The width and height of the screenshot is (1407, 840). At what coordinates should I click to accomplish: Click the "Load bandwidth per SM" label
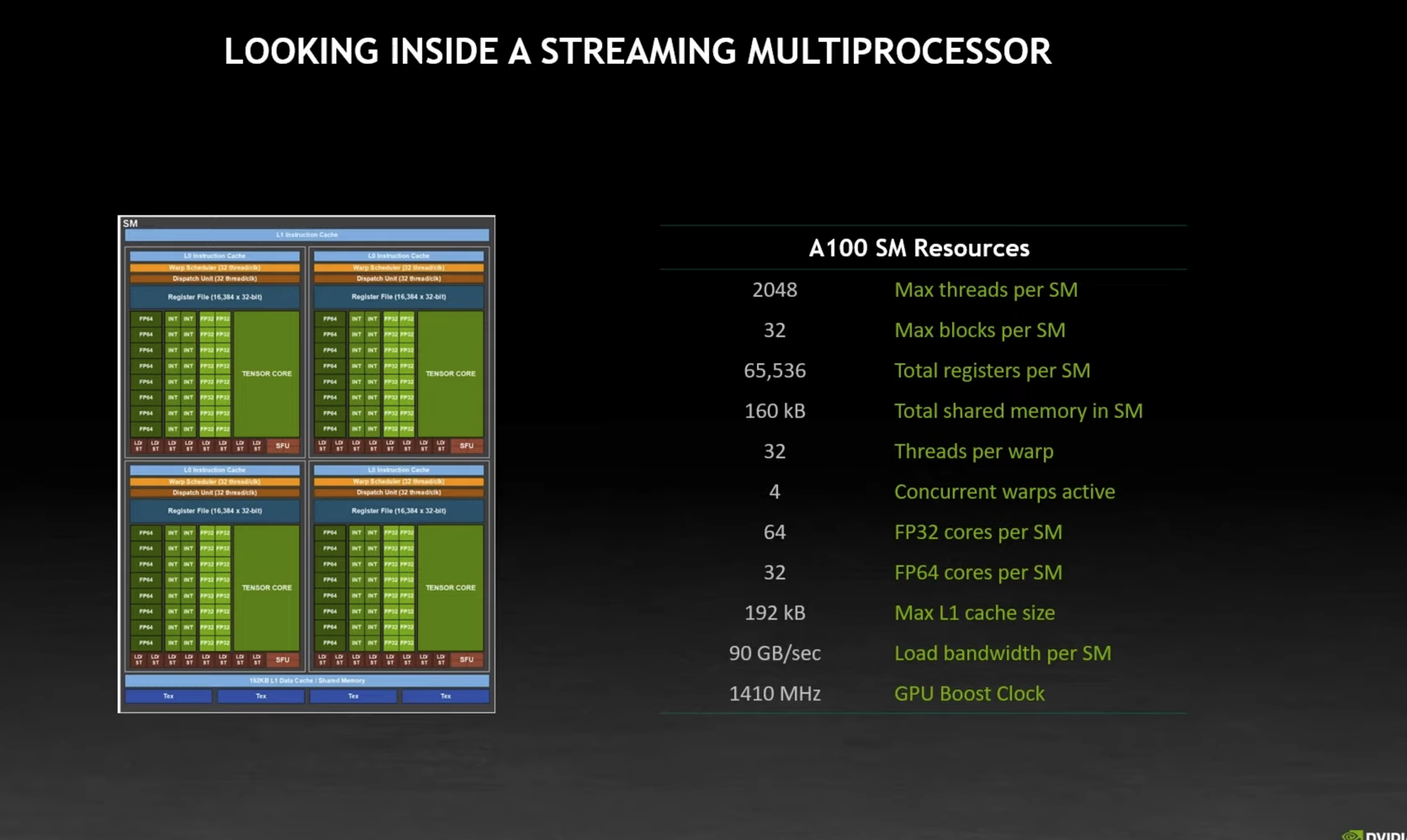tap(1002, 653)
